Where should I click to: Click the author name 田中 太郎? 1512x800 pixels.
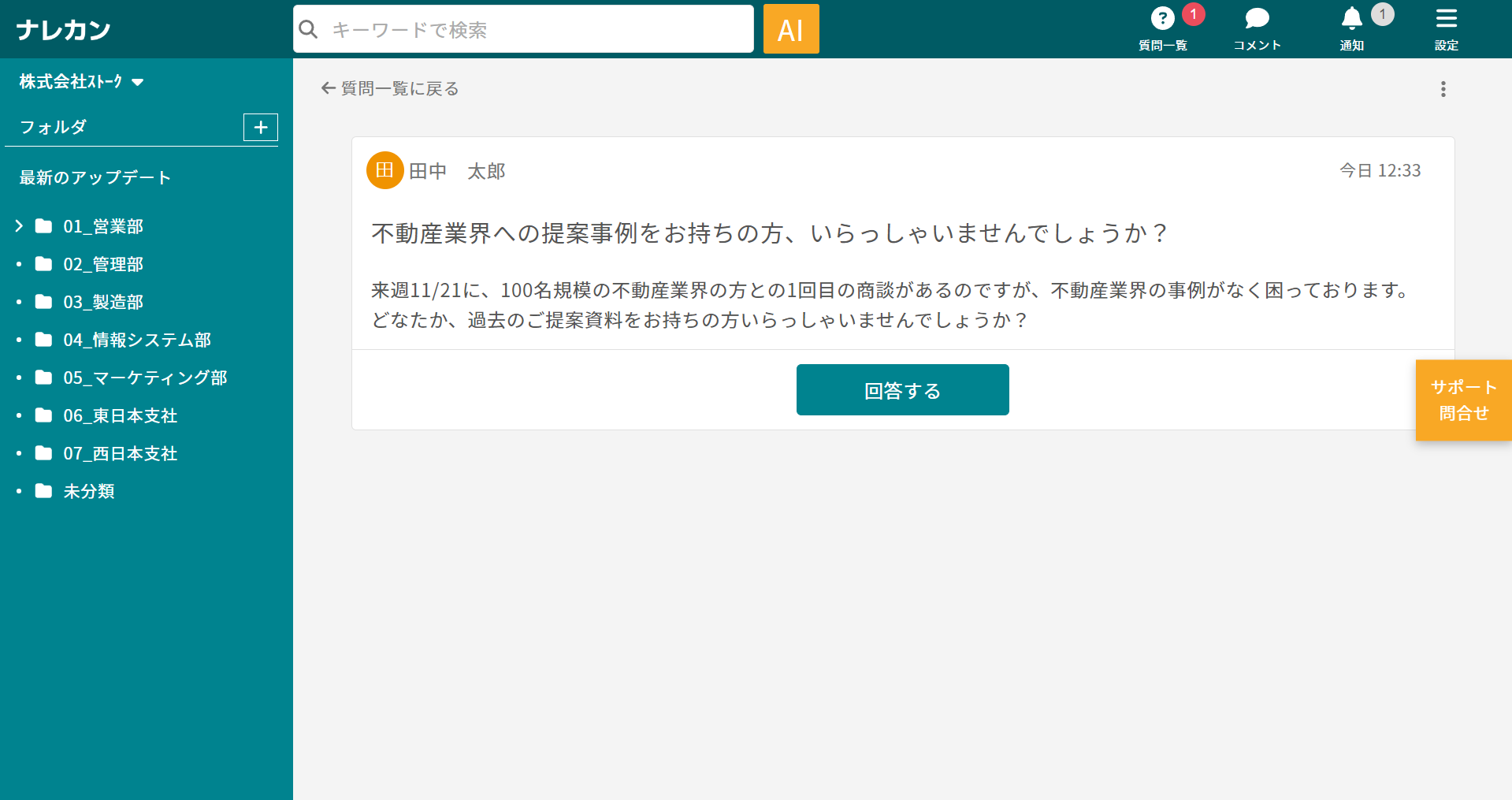[457, 171]
